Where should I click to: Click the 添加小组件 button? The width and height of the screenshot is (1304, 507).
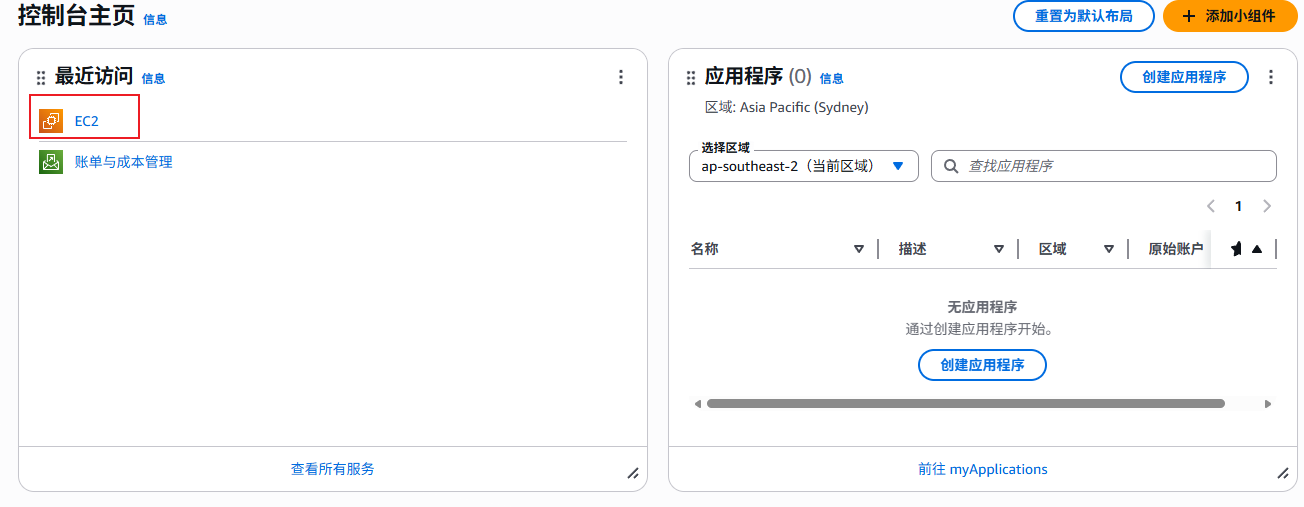pyautogui.click(x=1229, y=16)
